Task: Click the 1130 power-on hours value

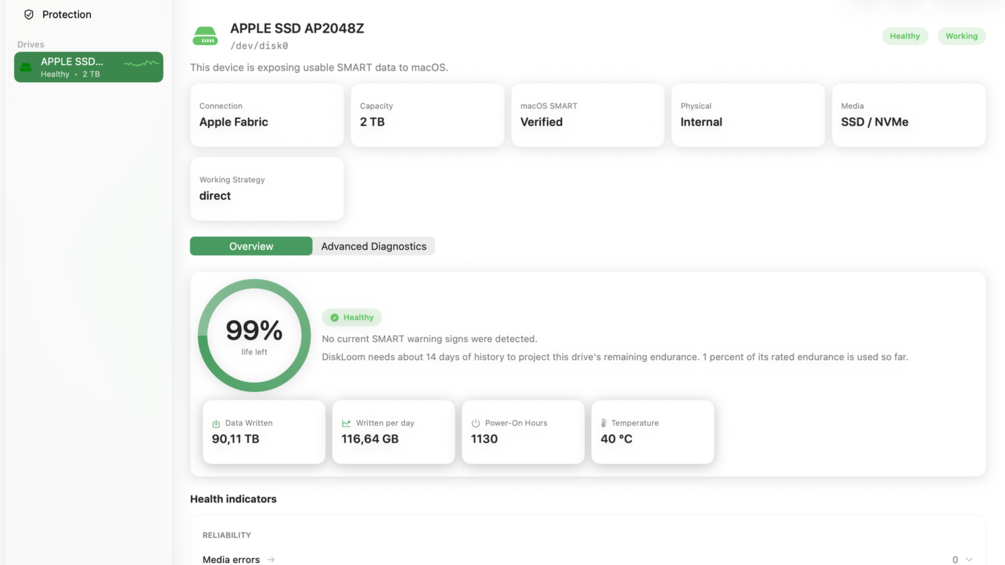Action: tap(484, 439)
